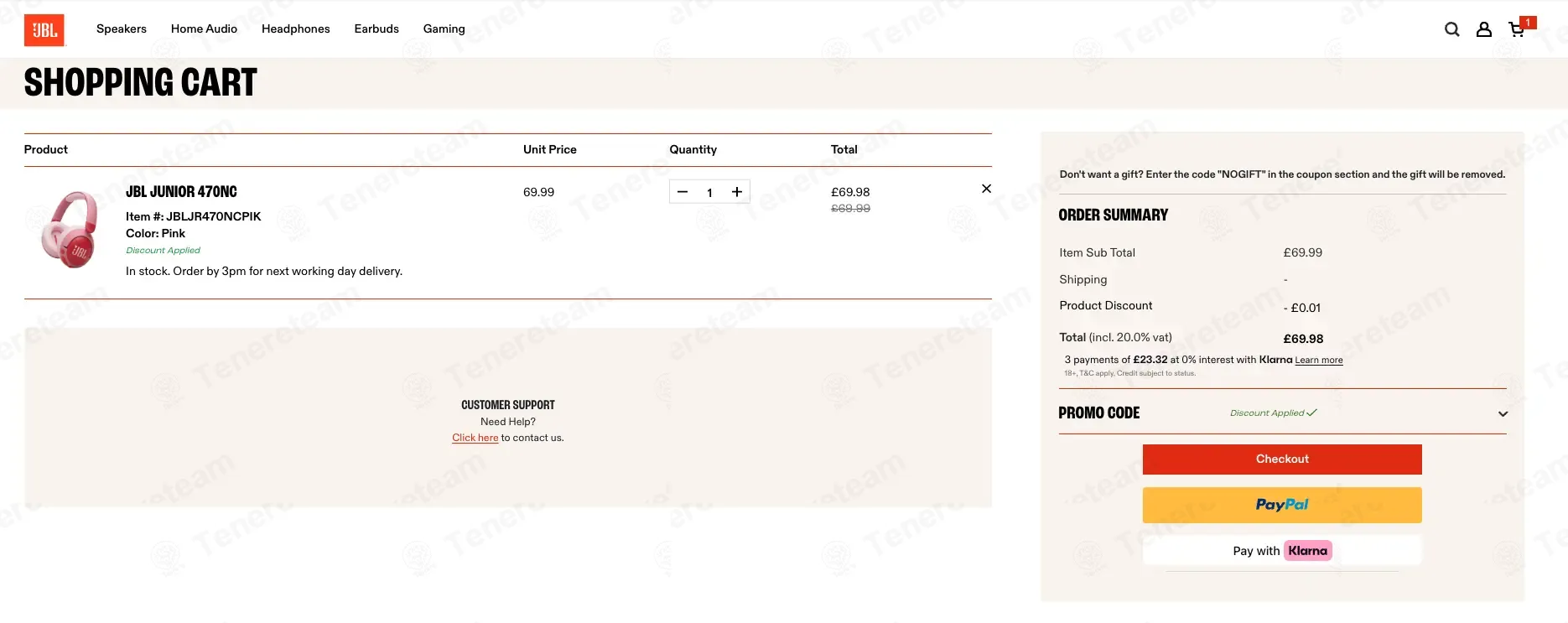Click the NOGIFT coupon notice text

[x=1282, y=174]
